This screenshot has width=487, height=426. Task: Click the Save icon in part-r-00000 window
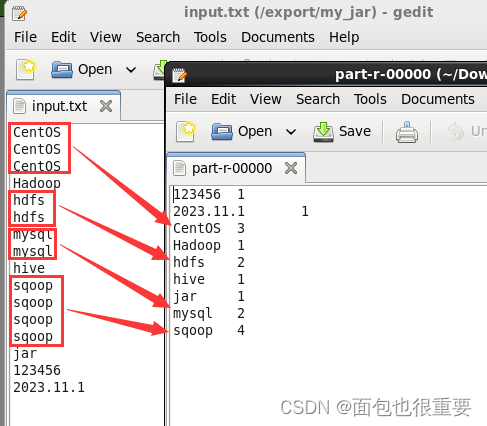pyautogui.click(x=323, y=132)
